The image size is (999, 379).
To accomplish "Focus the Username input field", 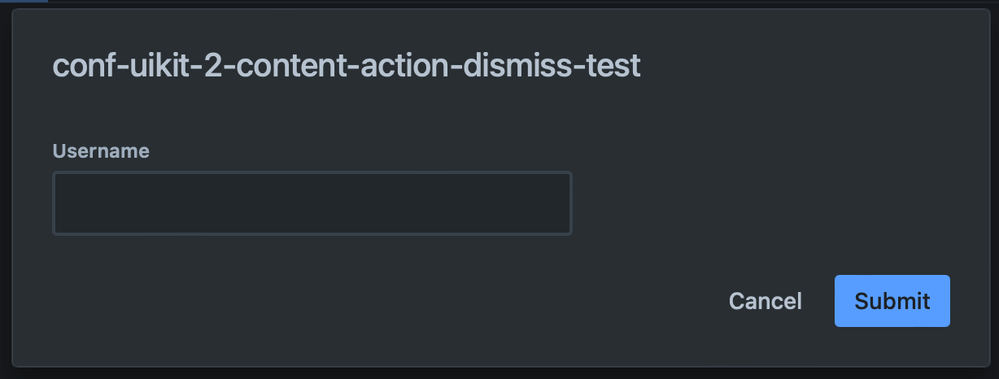I will click(312, 203).
